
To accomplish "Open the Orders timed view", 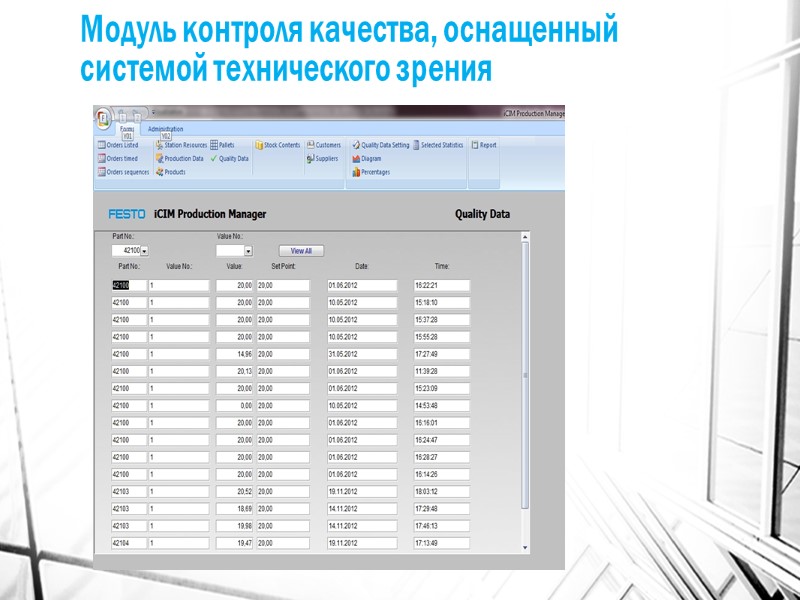I will point(118,159).
